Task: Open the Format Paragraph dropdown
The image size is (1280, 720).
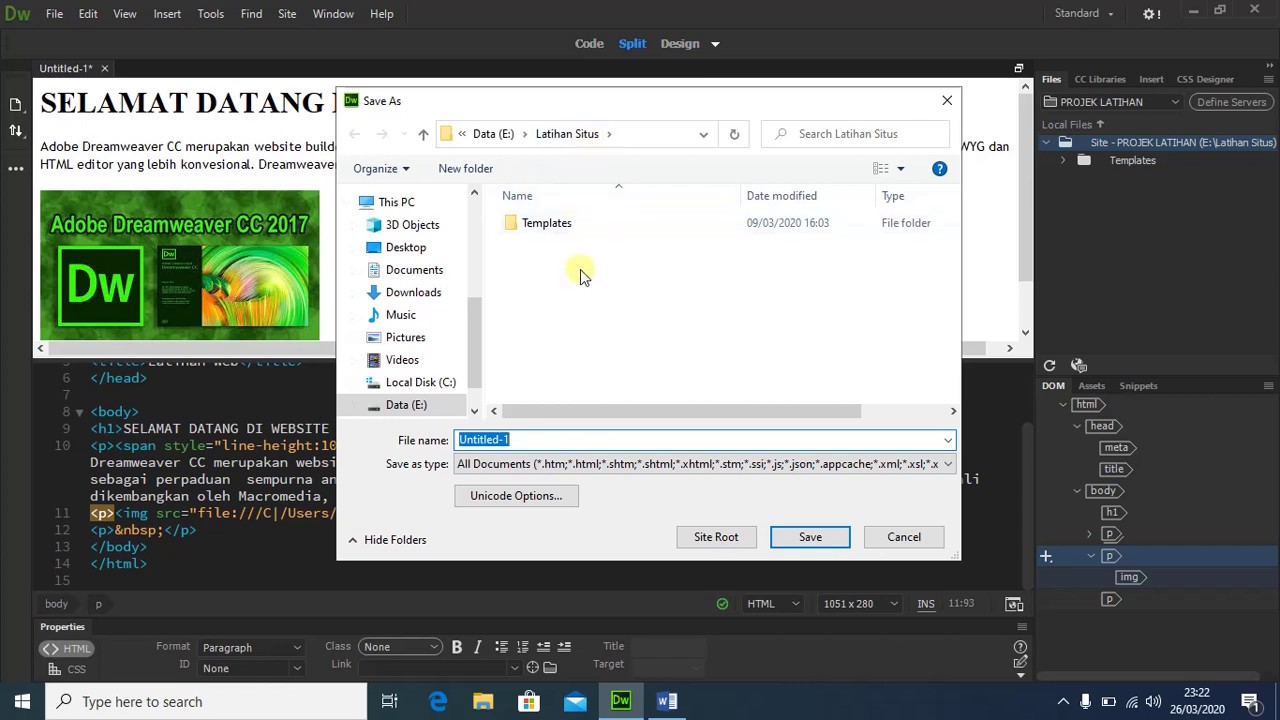Action: pos(251,647)
